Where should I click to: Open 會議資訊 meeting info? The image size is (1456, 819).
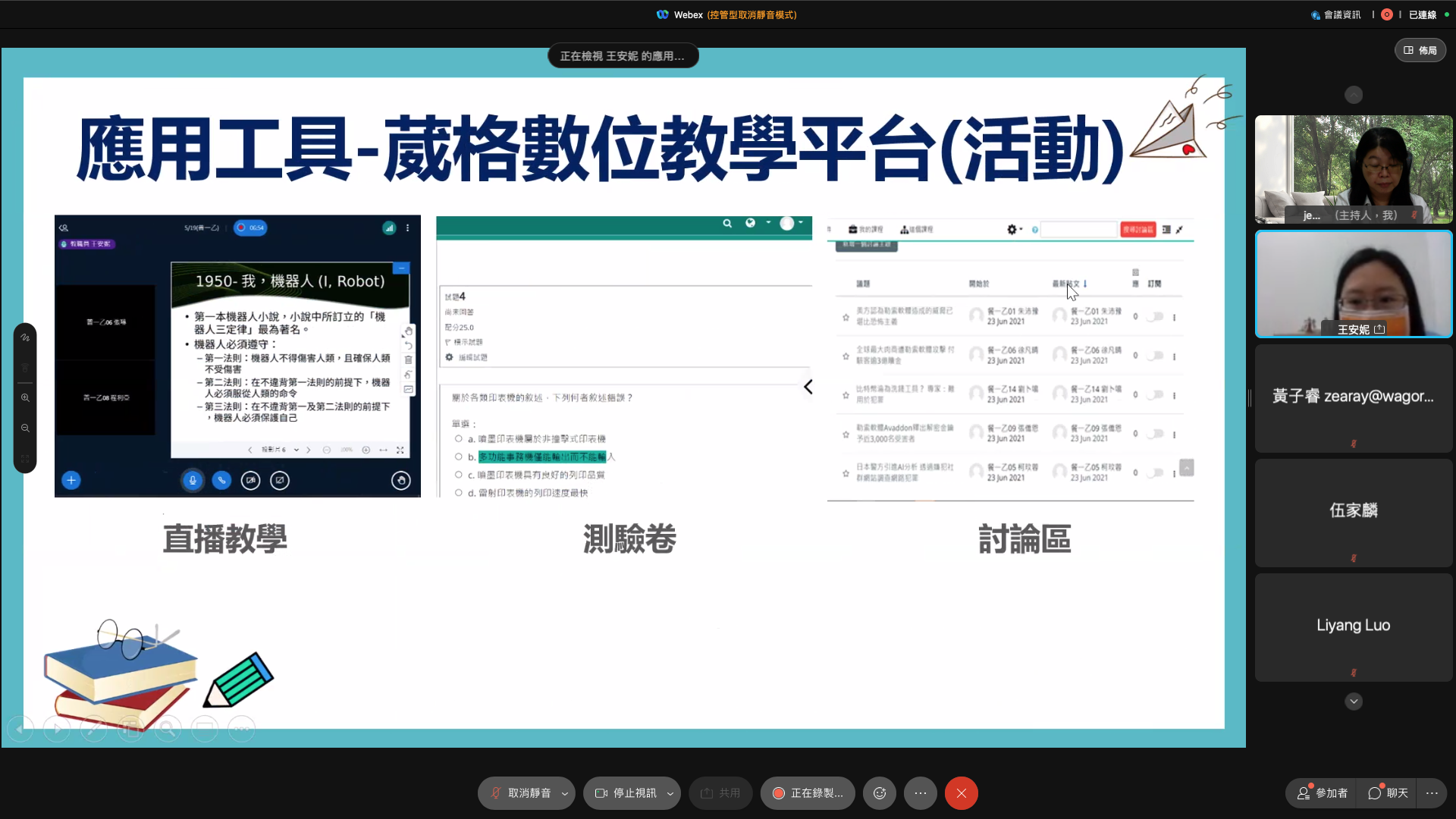coord(1336,14)
